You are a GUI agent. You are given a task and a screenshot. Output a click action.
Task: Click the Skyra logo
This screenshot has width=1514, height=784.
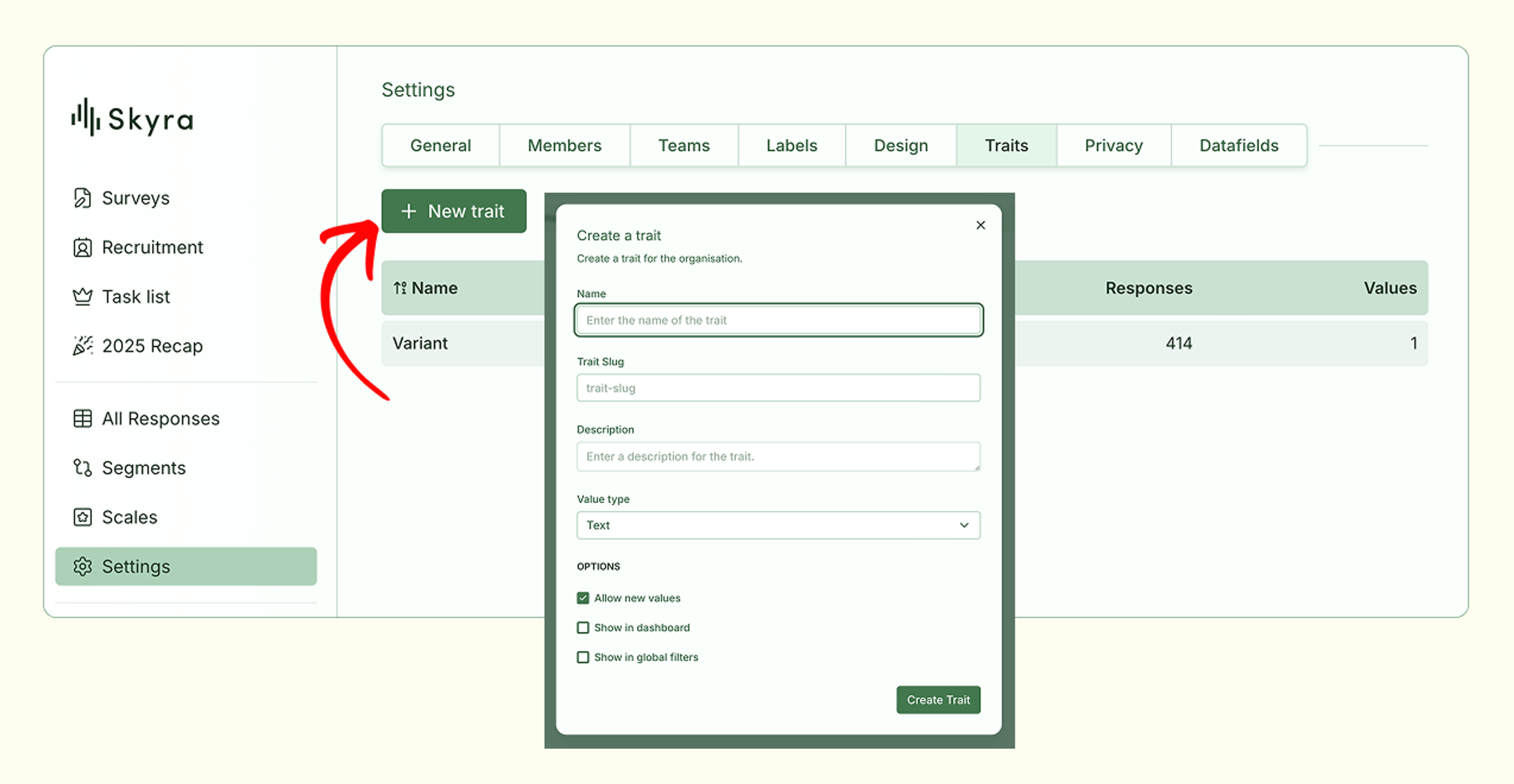[132, 117]
